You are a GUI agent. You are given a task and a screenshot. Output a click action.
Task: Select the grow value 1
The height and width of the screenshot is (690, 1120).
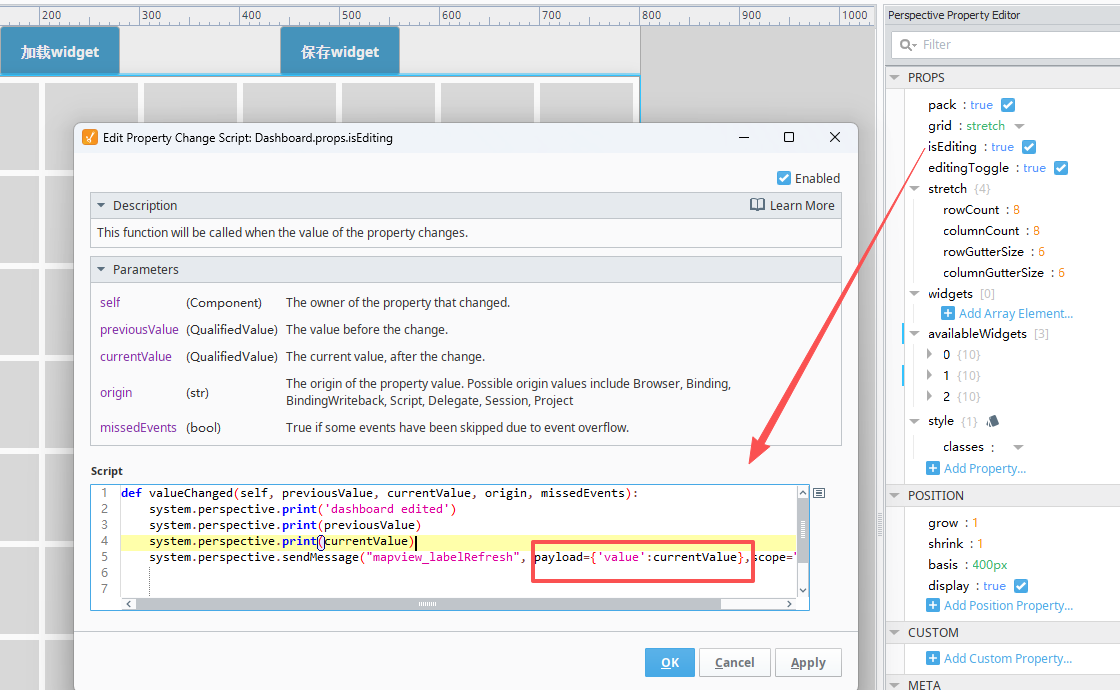click(975, 523)
